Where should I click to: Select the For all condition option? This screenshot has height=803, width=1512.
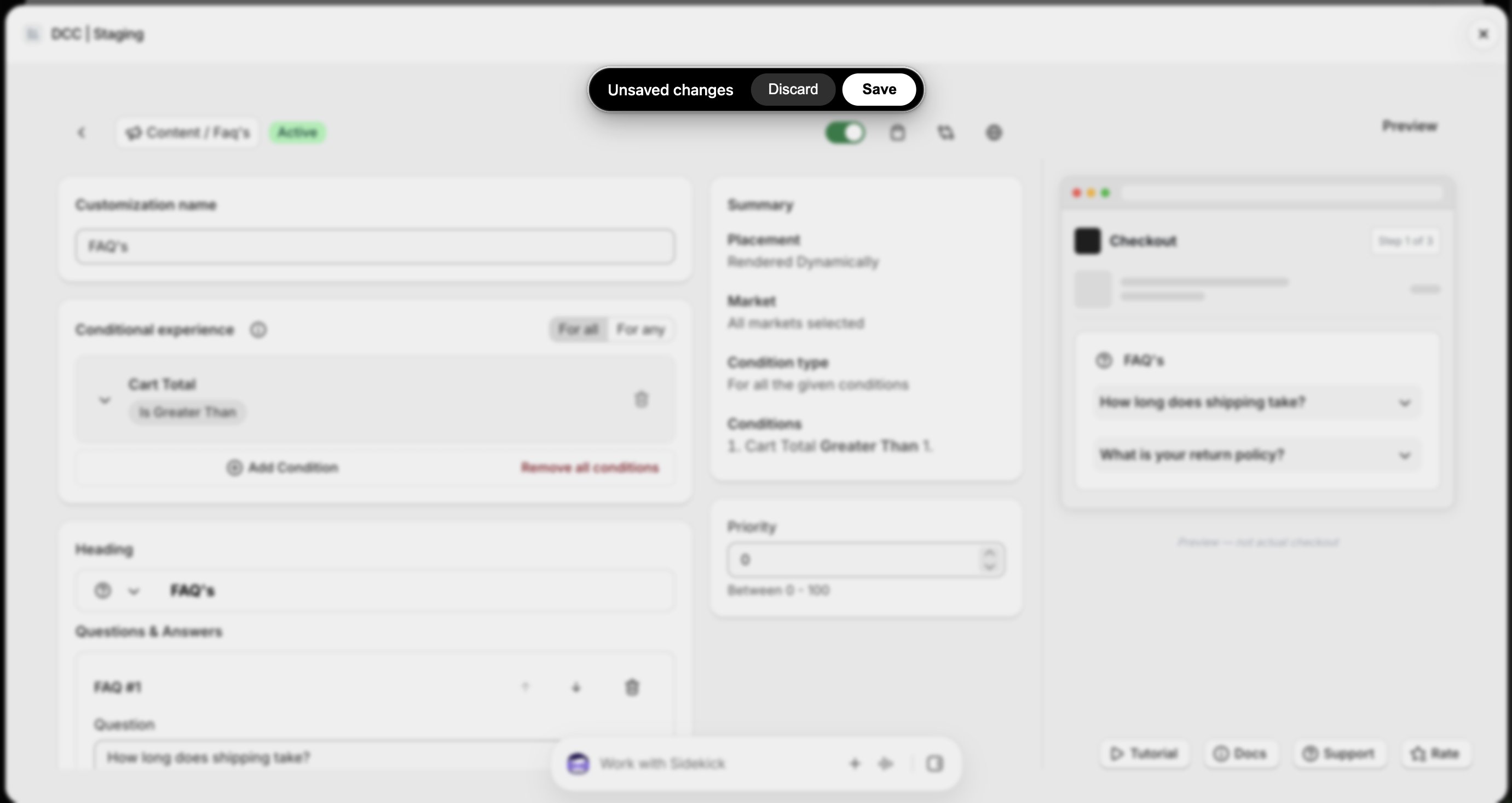point(579,330)
